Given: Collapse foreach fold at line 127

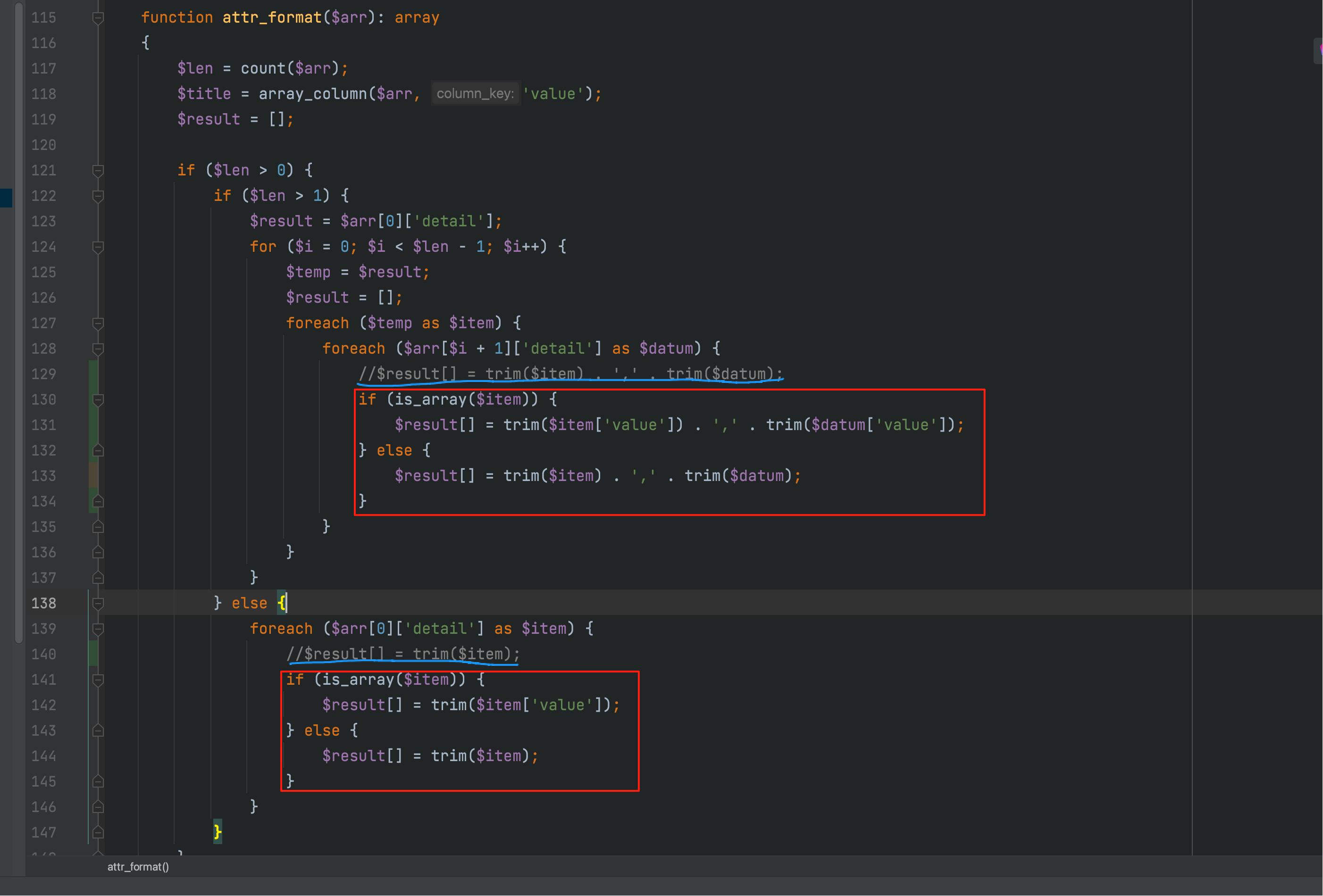Looking at the screenshot, I should [98, 324].
